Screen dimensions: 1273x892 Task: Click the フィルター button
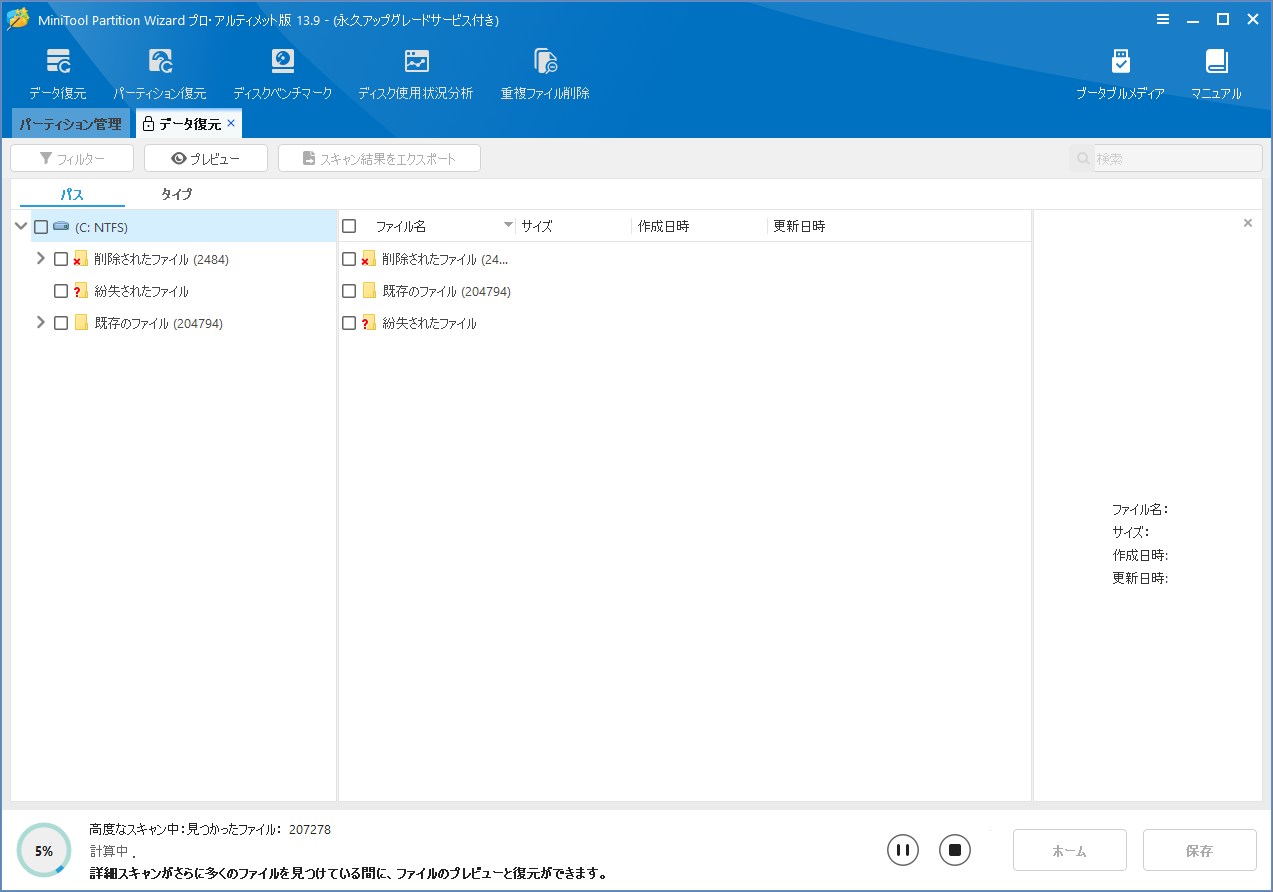pos(72,158)
